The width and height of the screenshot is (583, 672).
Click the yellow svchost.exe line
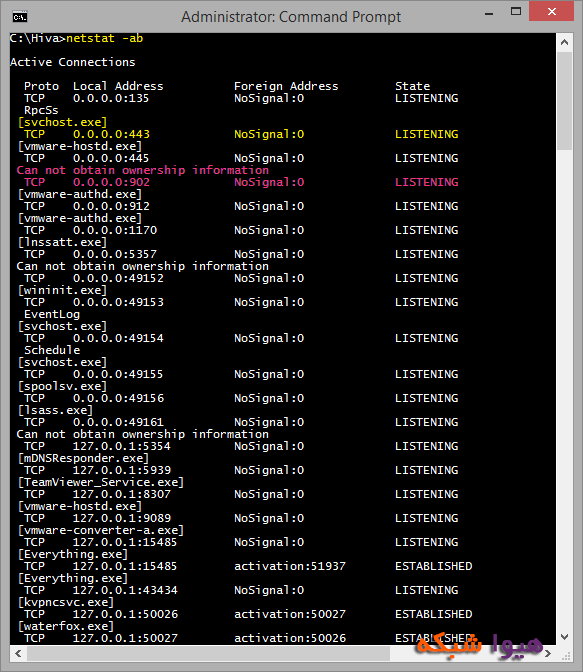click(62, 122)
